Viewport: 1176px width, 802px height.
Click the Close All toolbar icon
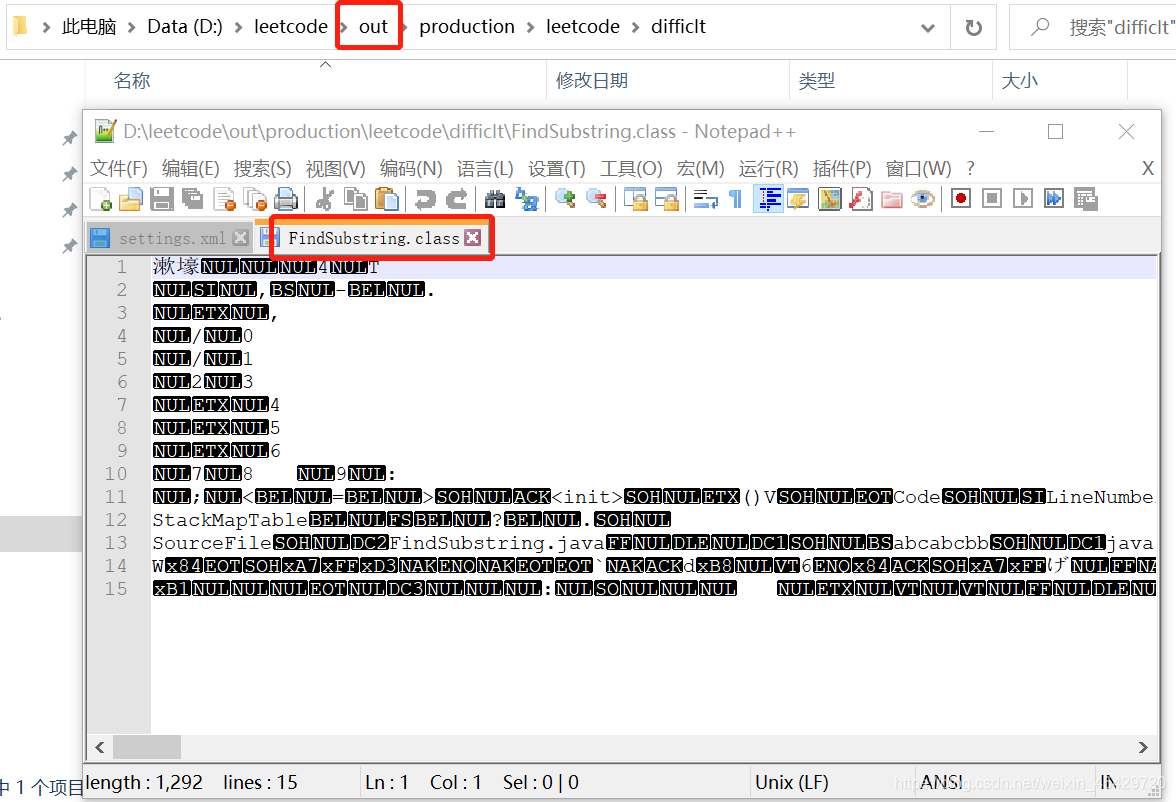[x=255, y=199]
